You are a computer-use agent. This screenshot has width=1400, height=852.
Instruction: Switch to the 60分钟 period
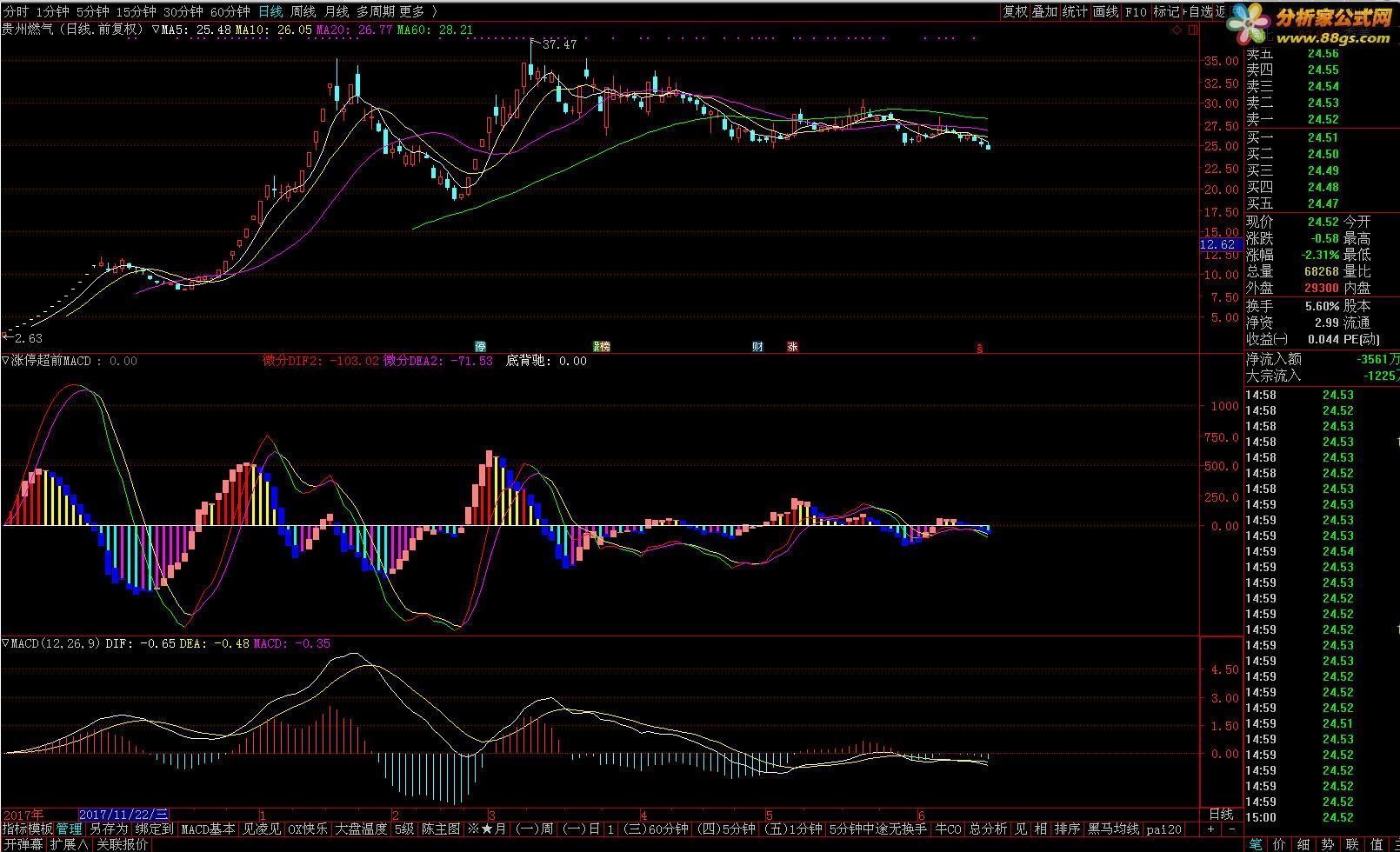[x=230, y=11]
